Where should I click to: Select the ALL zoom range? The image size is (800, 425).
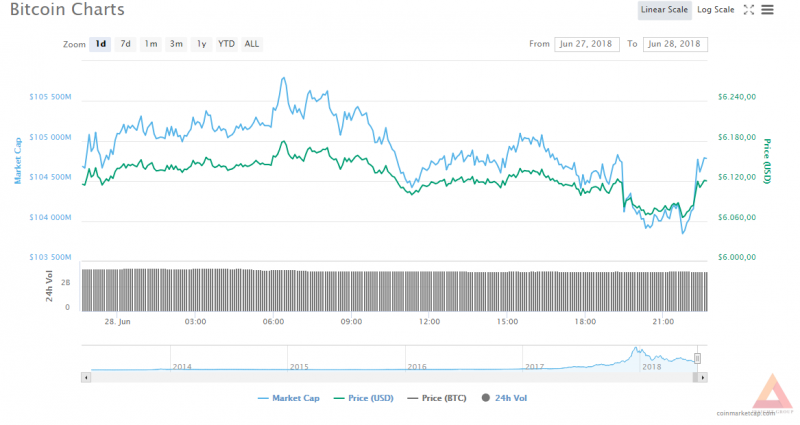click(x=252, y=44)
